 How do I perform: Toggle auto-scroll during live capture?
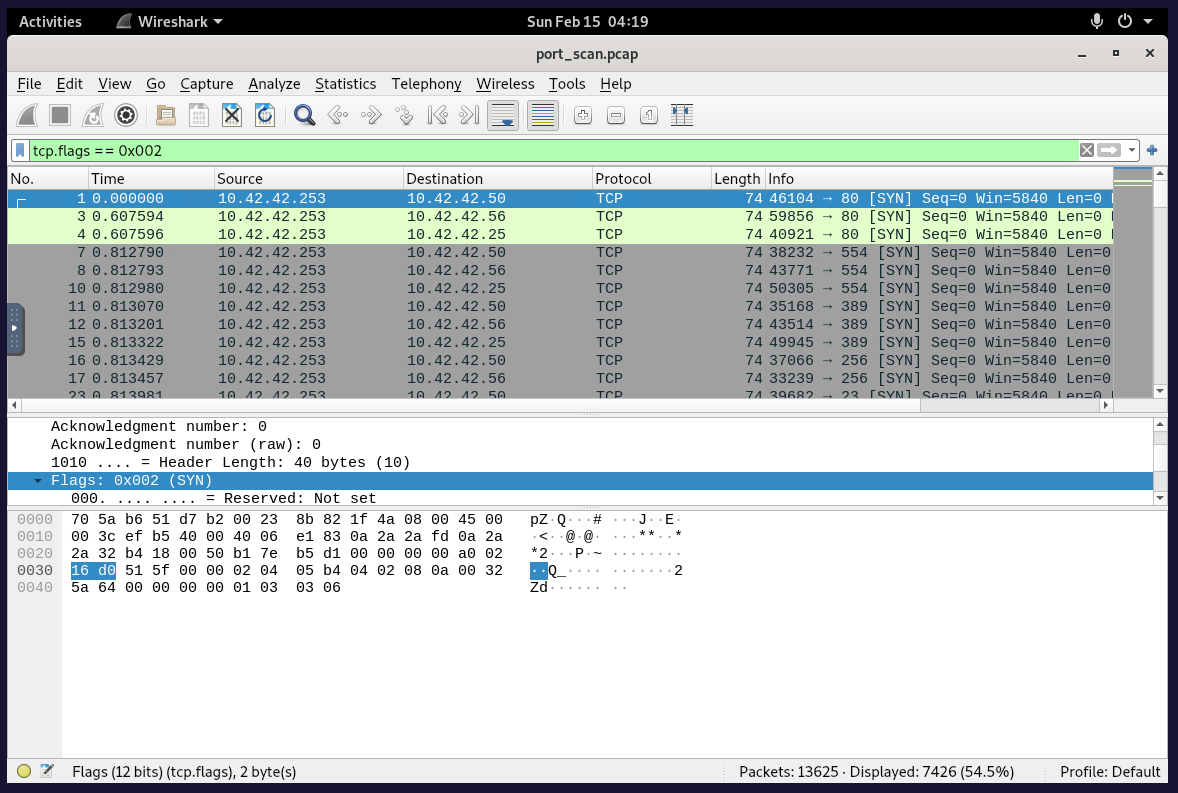pos(503,115)
